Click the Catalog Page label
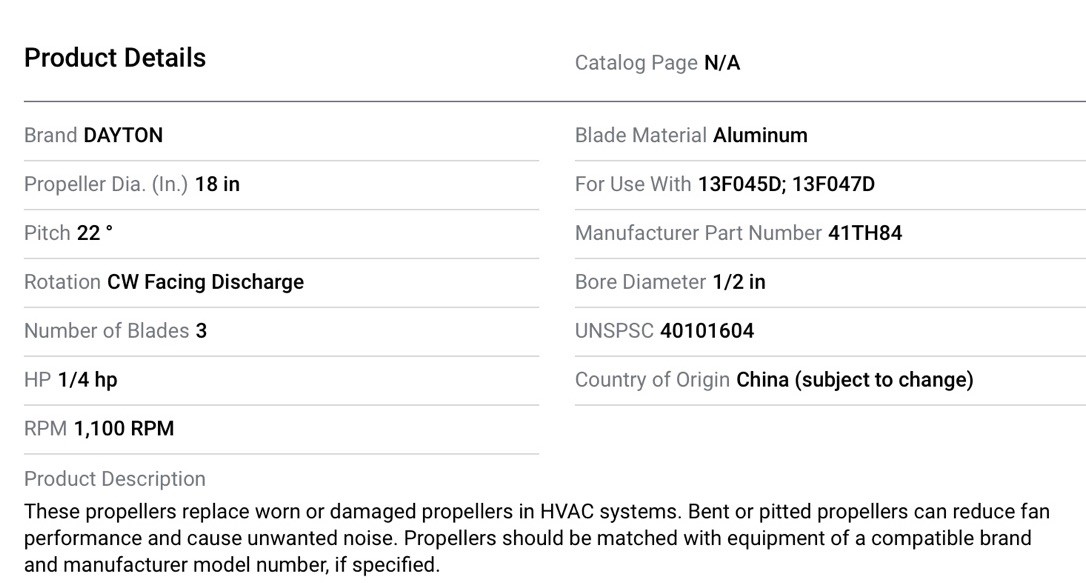Viewport: 1086px width, 583px height. point(637,63)
